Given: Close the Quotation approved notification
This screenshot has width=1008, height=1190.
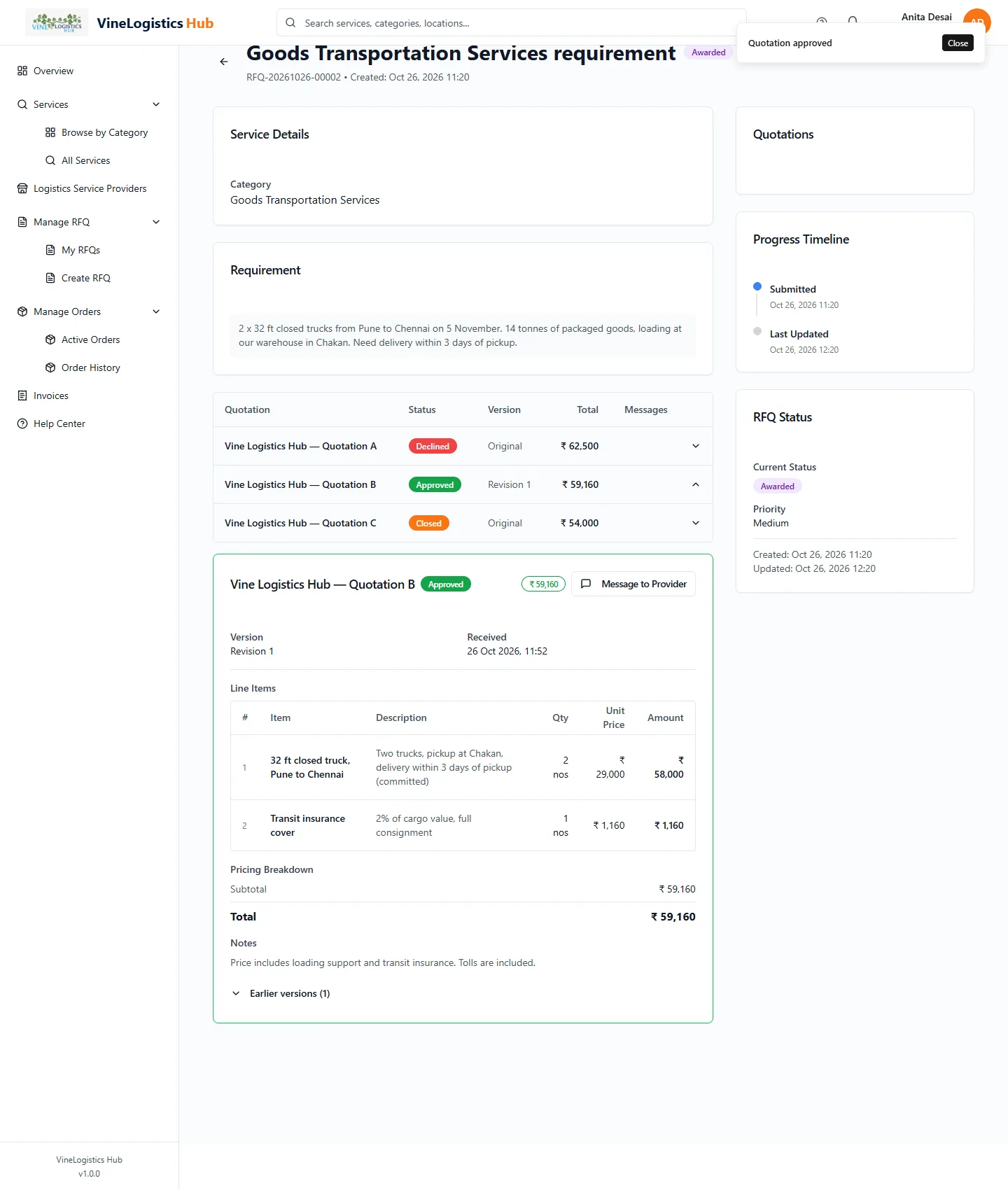Looking at the screenshot, I should 958,43.
